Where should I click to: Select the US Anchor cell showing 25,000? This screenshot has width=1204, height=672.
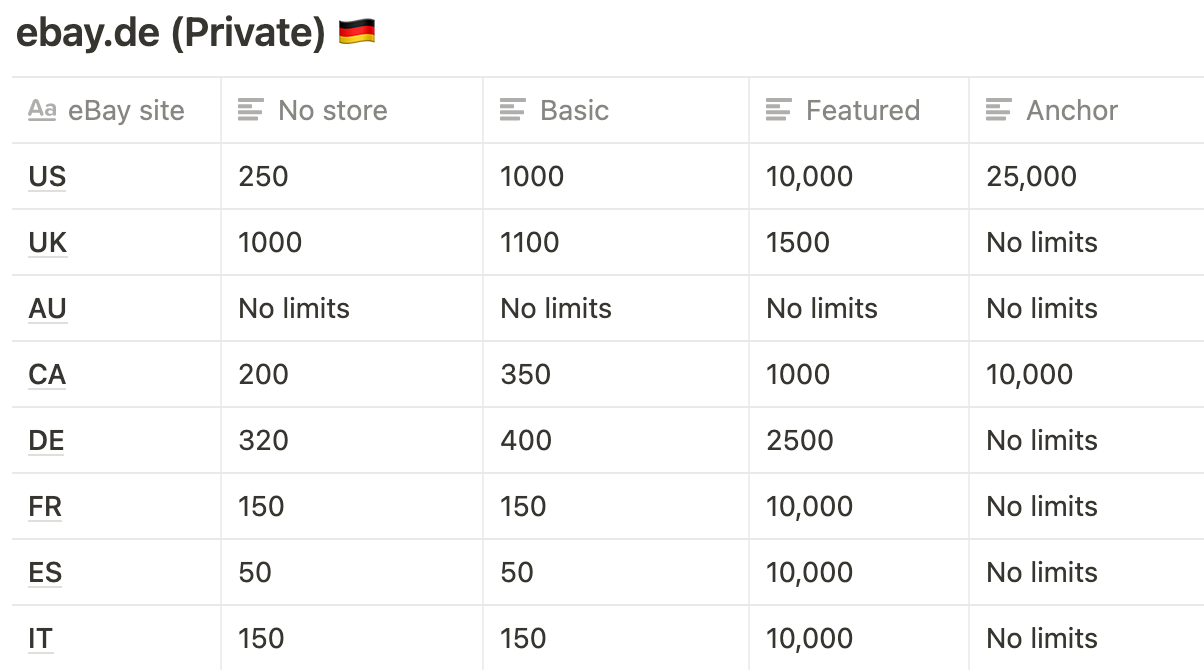(x=1087, y=176)
